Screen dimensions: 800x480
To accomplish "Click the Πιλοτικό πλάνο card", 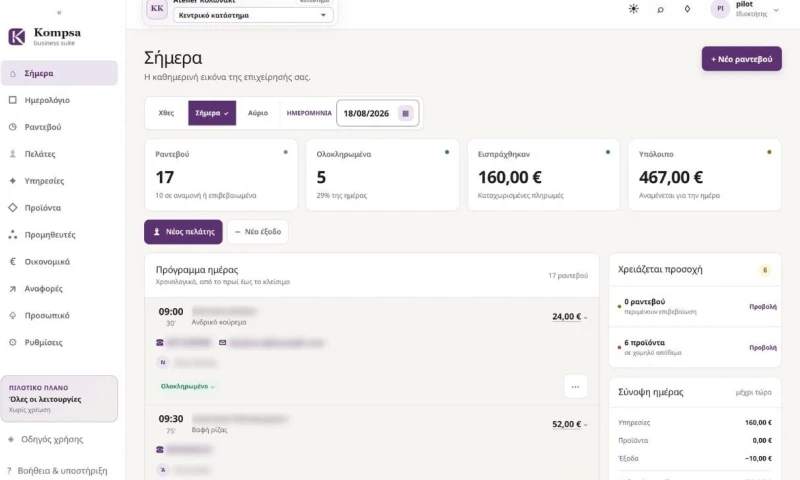I will (59, 398).
